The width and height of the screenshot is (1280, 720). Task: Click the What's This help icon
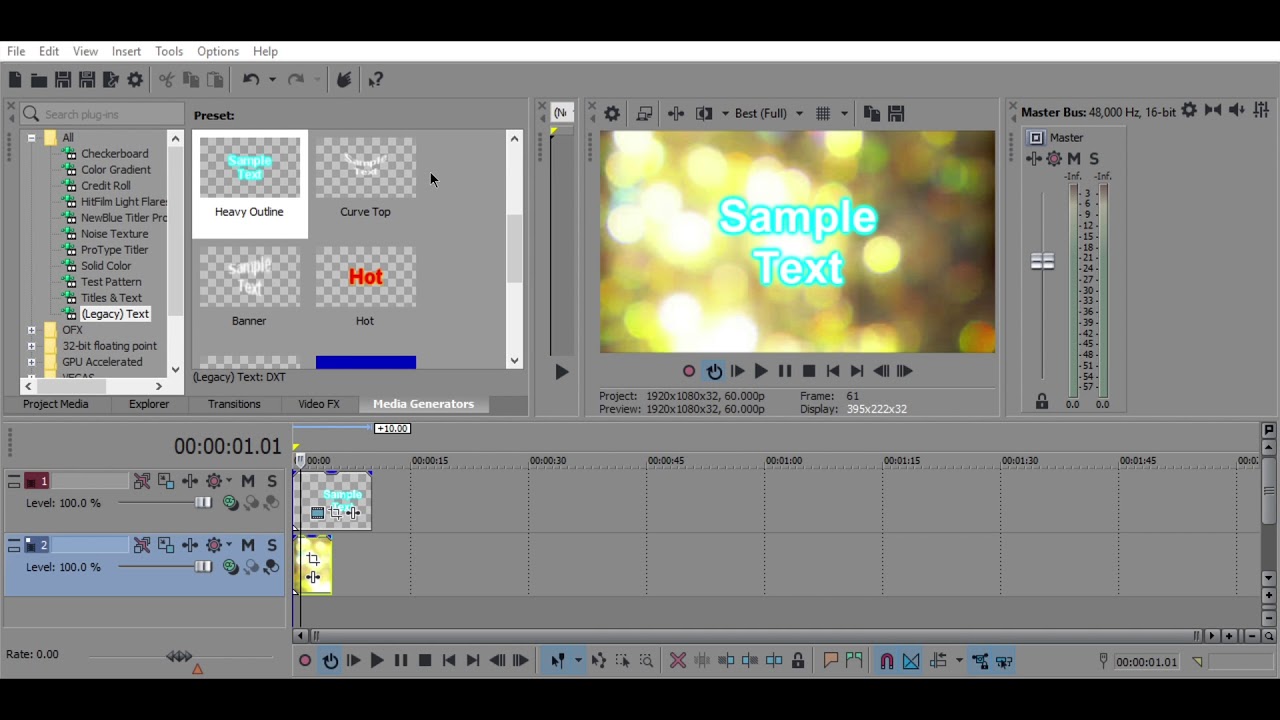pos(376,80)
